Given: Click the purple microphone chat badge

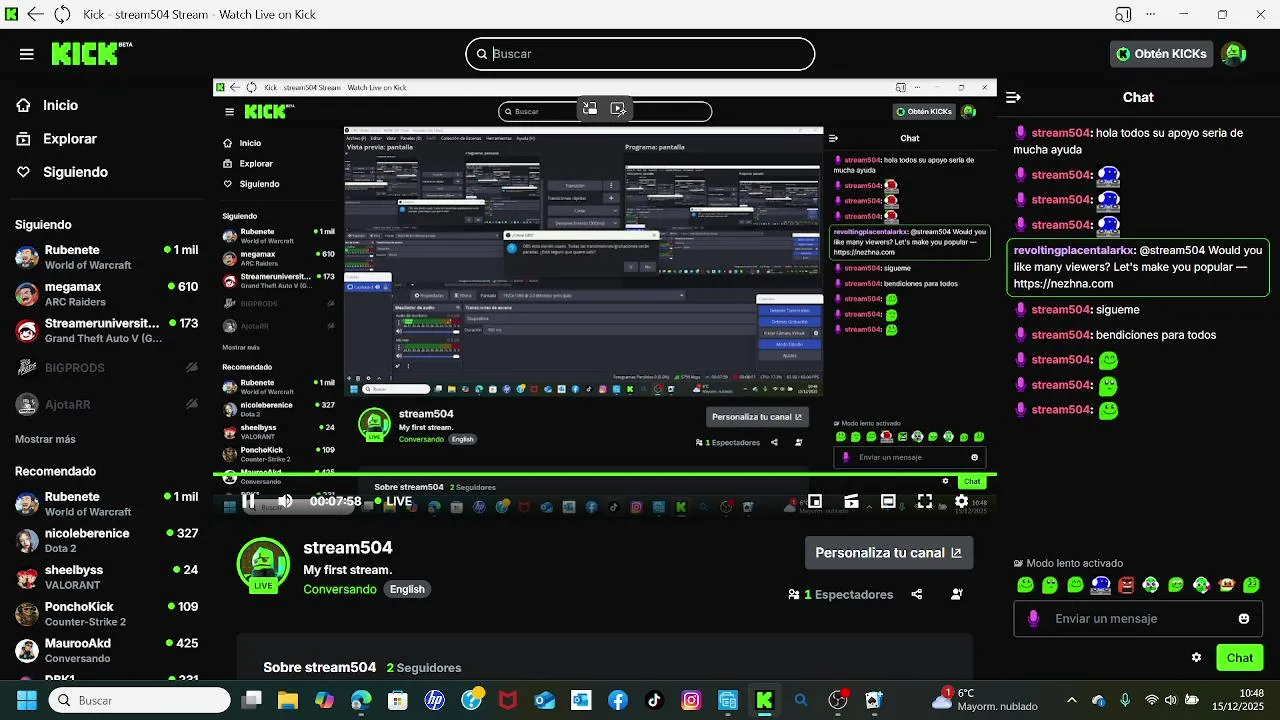Looking at the screenshot, I should [x=1033, y=619].
